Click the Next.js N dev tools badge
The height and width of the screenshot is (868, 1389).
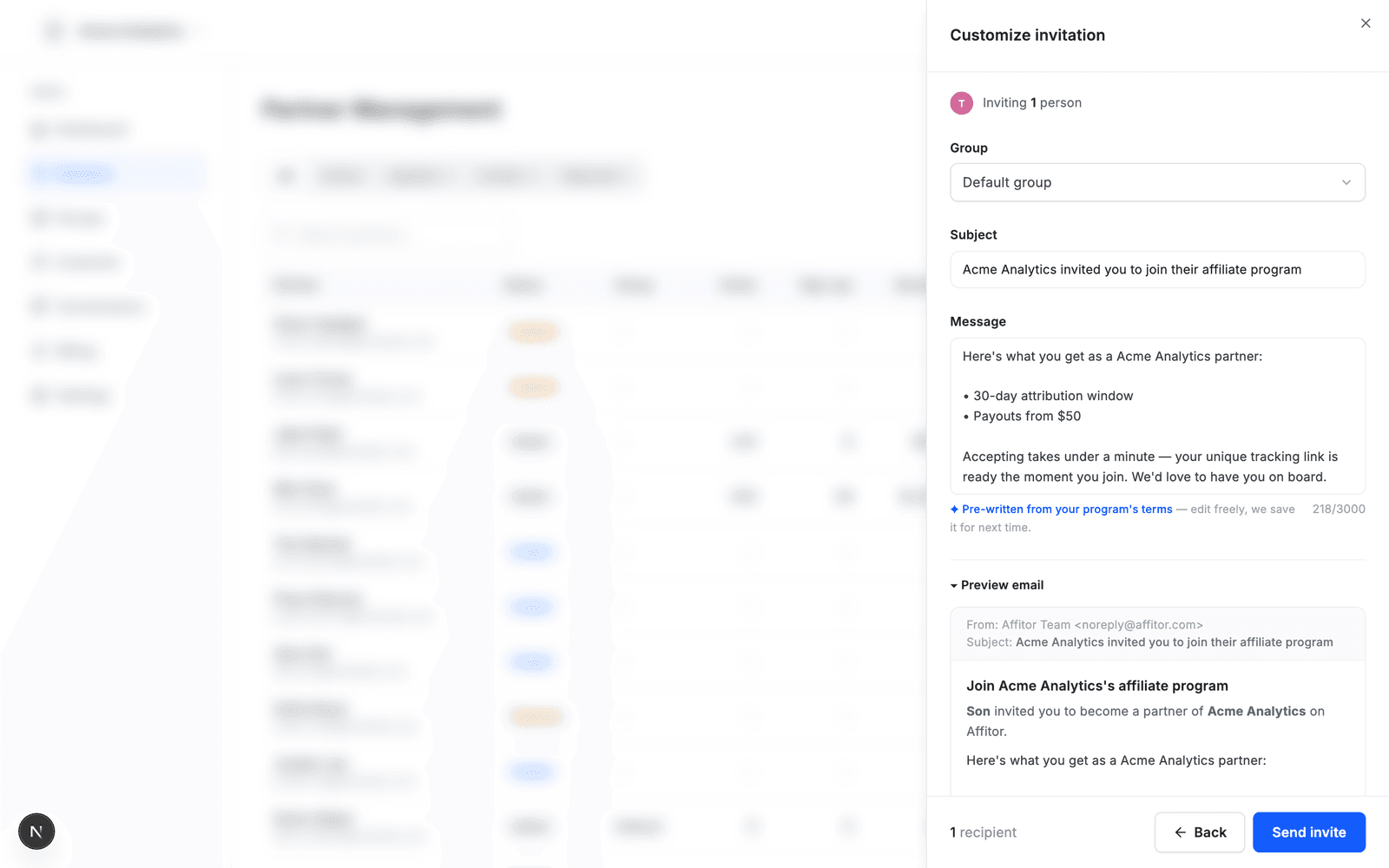click(36, 832)
